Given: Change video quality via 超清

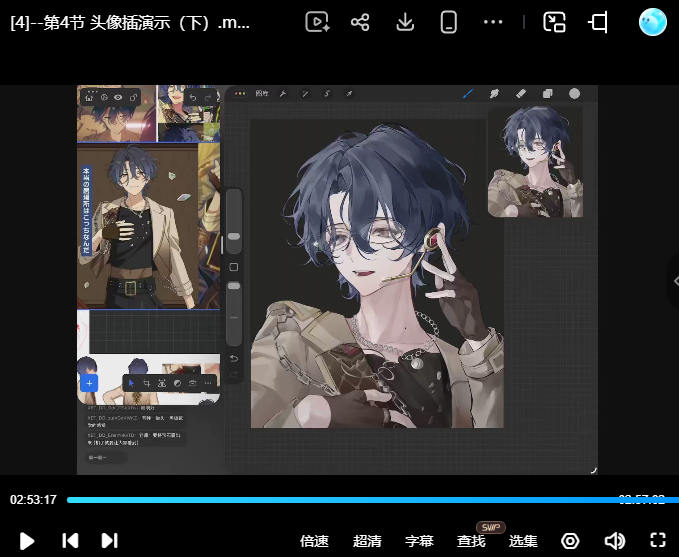Looking at the screenshot, I should coord(367,541).
